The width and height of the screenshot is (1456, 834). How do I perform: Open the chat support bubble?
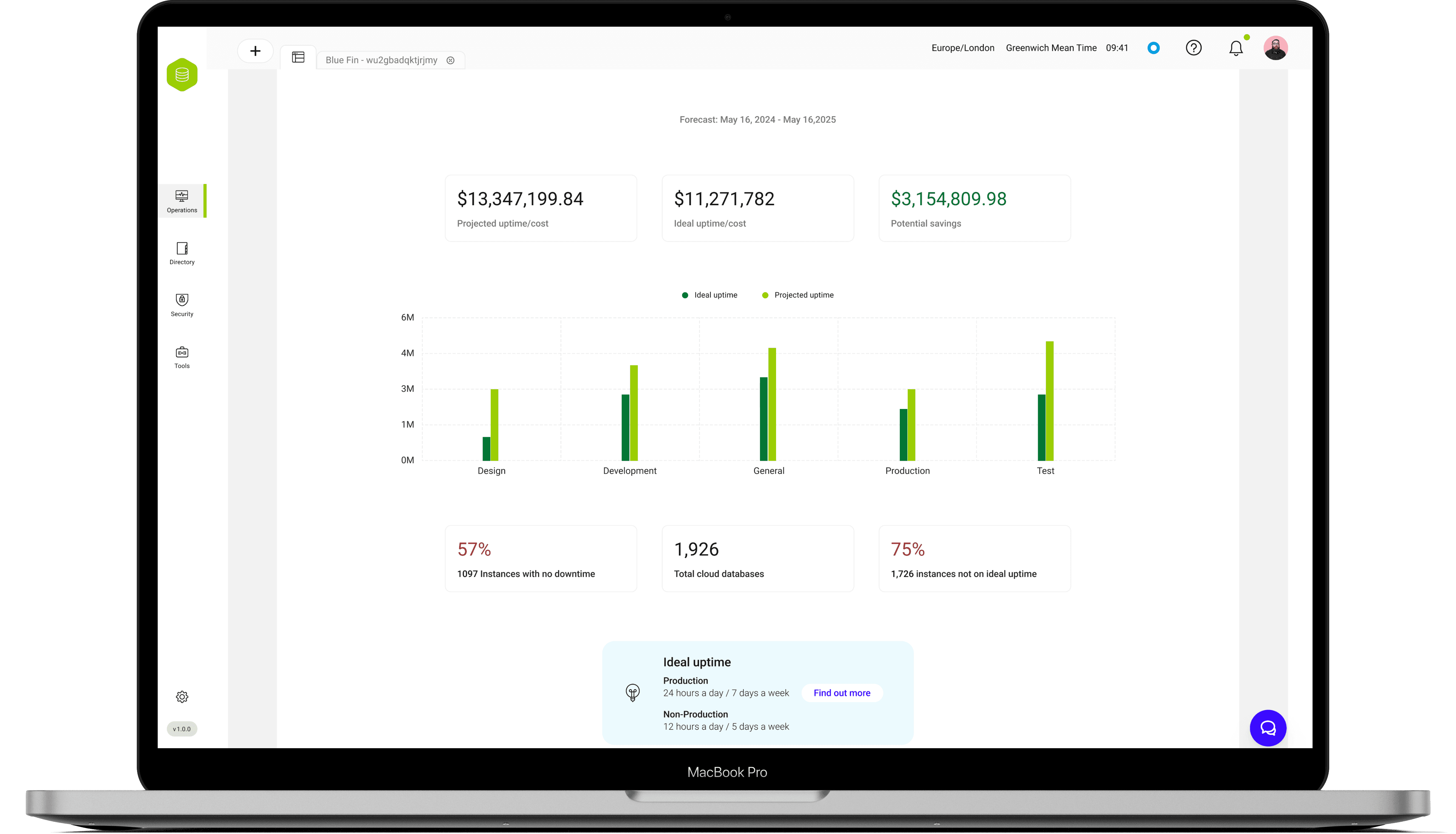click(x=1267, y=728)
